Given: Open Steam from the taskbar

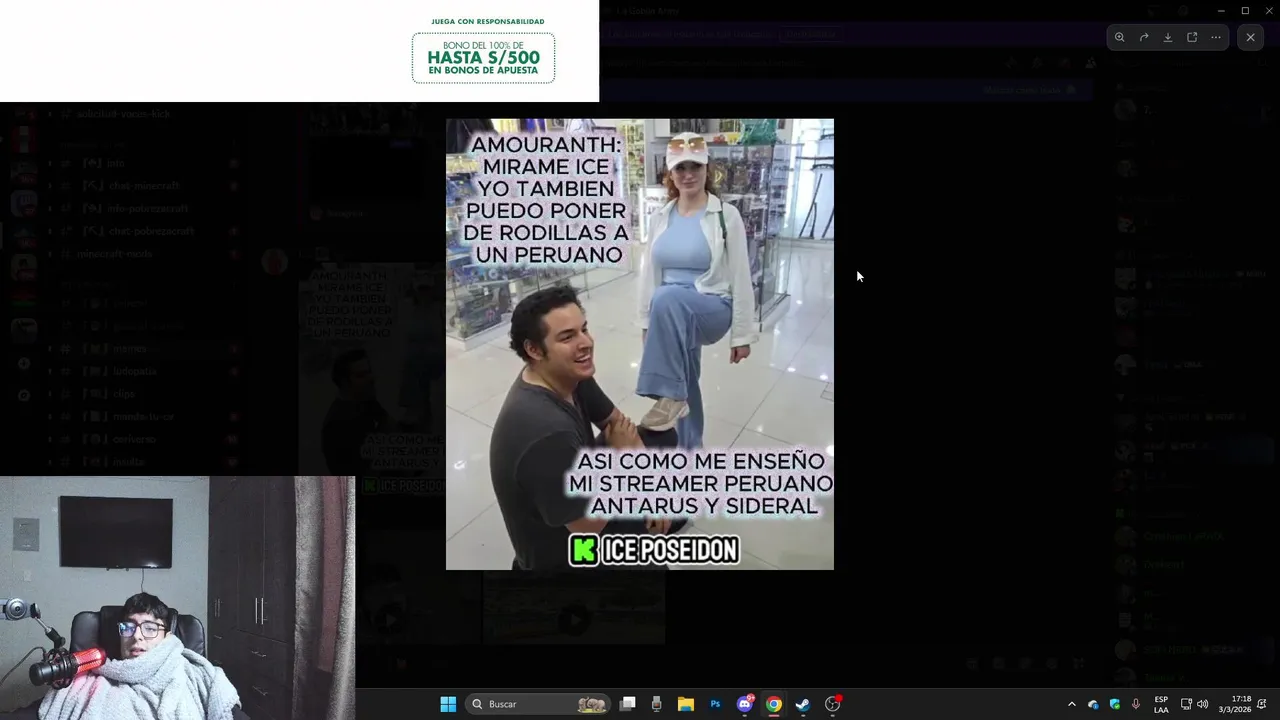Looking at the screenshot, I should [802, 704].
